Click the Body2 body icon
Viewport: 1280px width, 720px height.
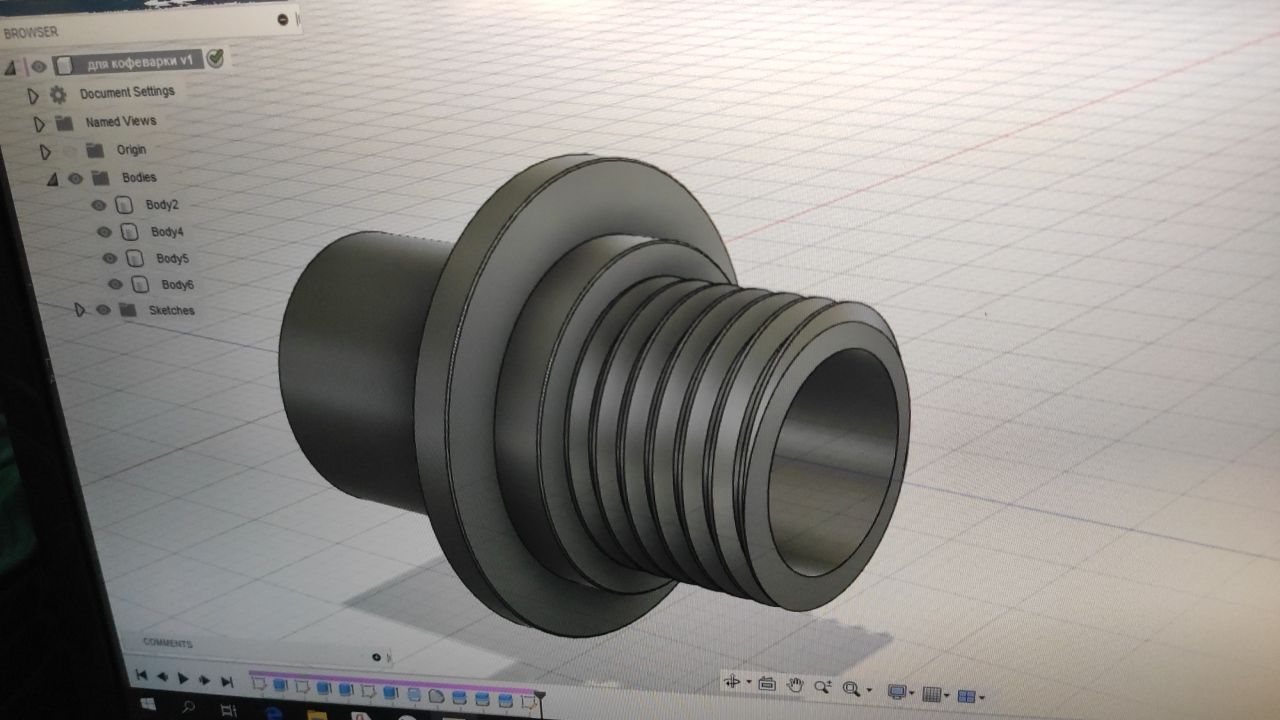tap(124, 205)
